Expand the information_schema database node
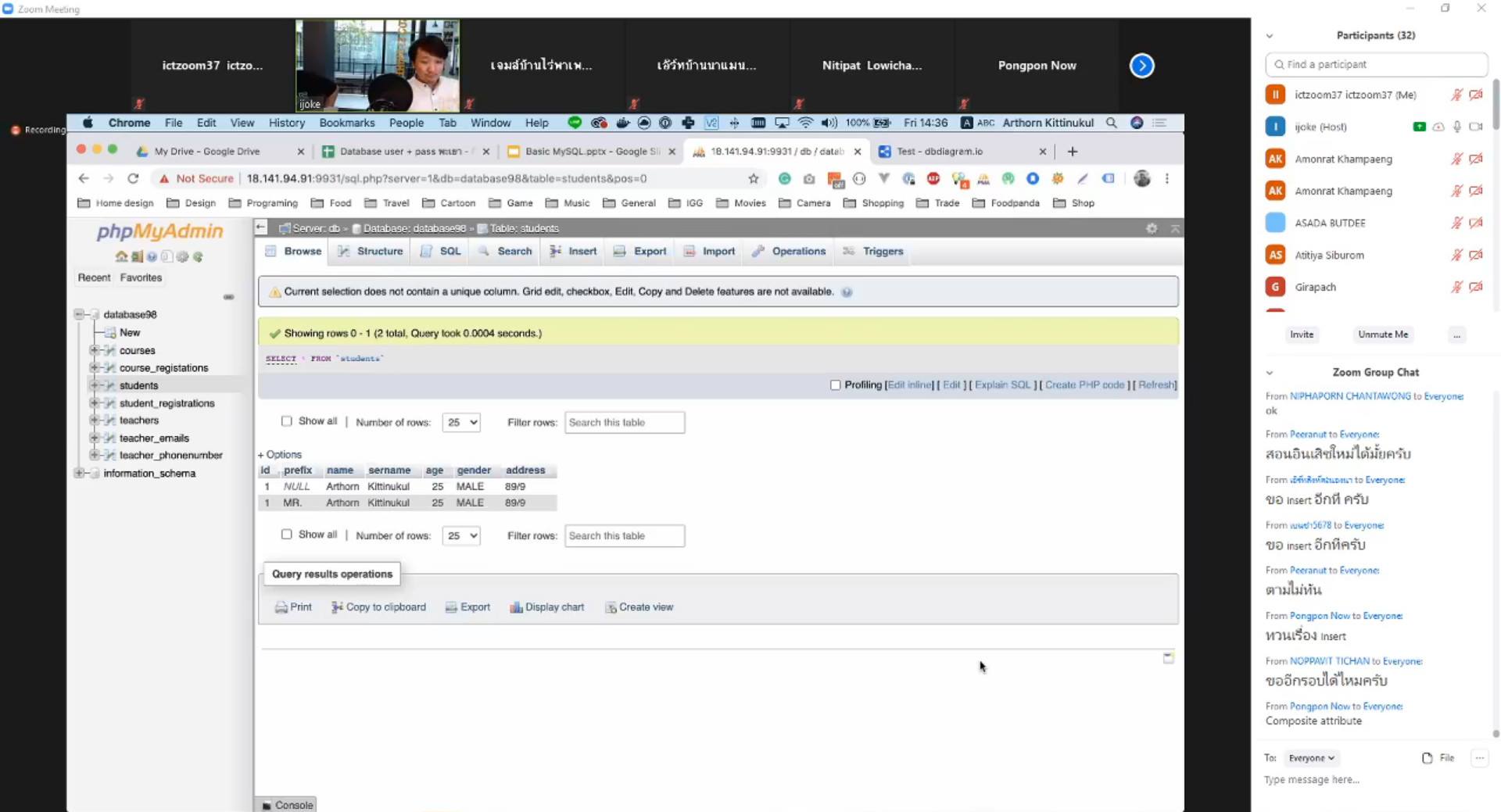The width and height of the screenshot is (1501, 812). pyautogui.click(x=79, y=473)
